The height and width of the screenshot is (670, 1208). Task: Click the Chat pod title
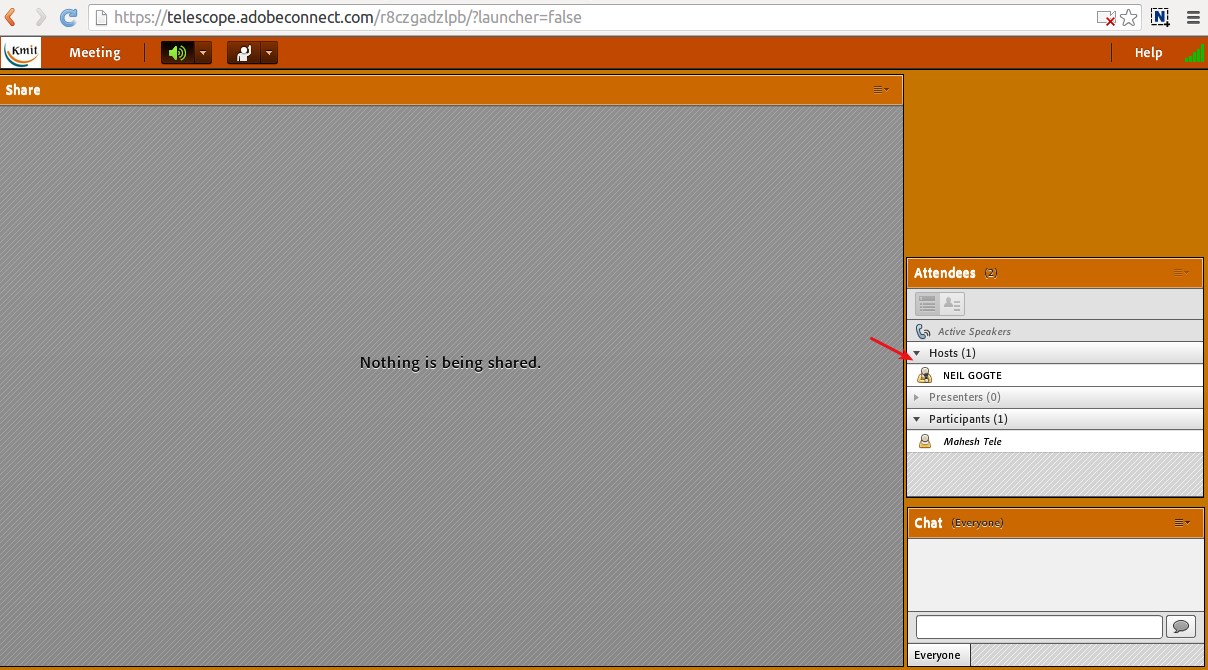coord(928,523)
